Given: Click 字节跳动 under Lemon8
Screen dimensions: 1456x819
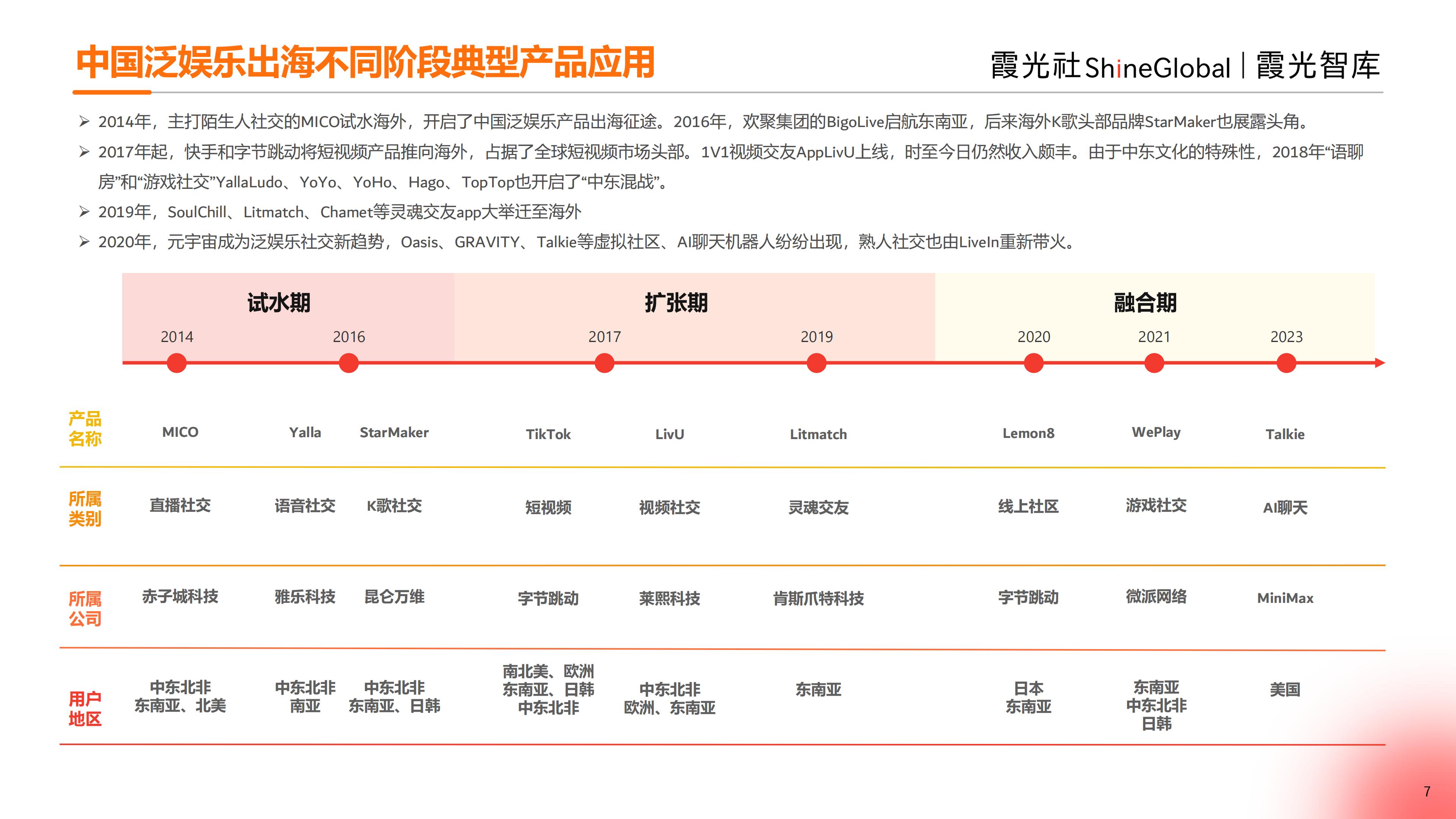Looking at the screenshot, I should pos(1028,598).
